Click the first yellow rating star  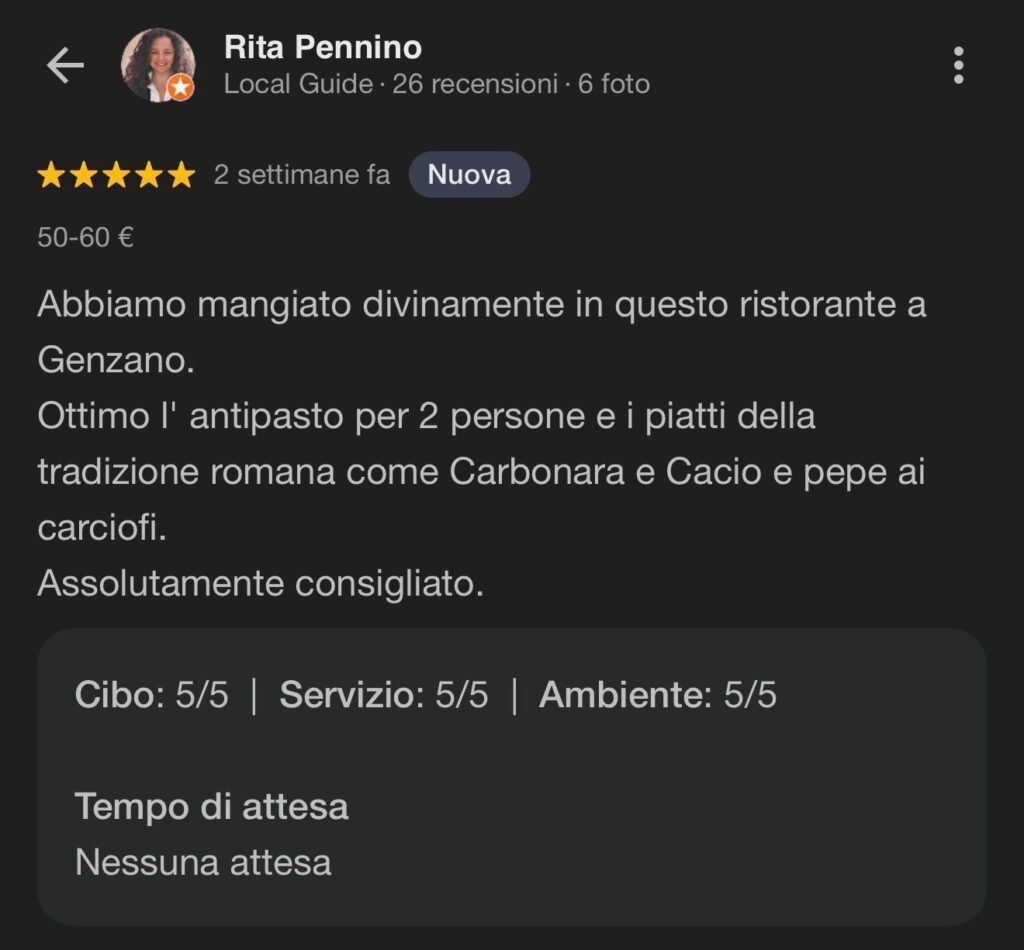click(x=51, y=176)
